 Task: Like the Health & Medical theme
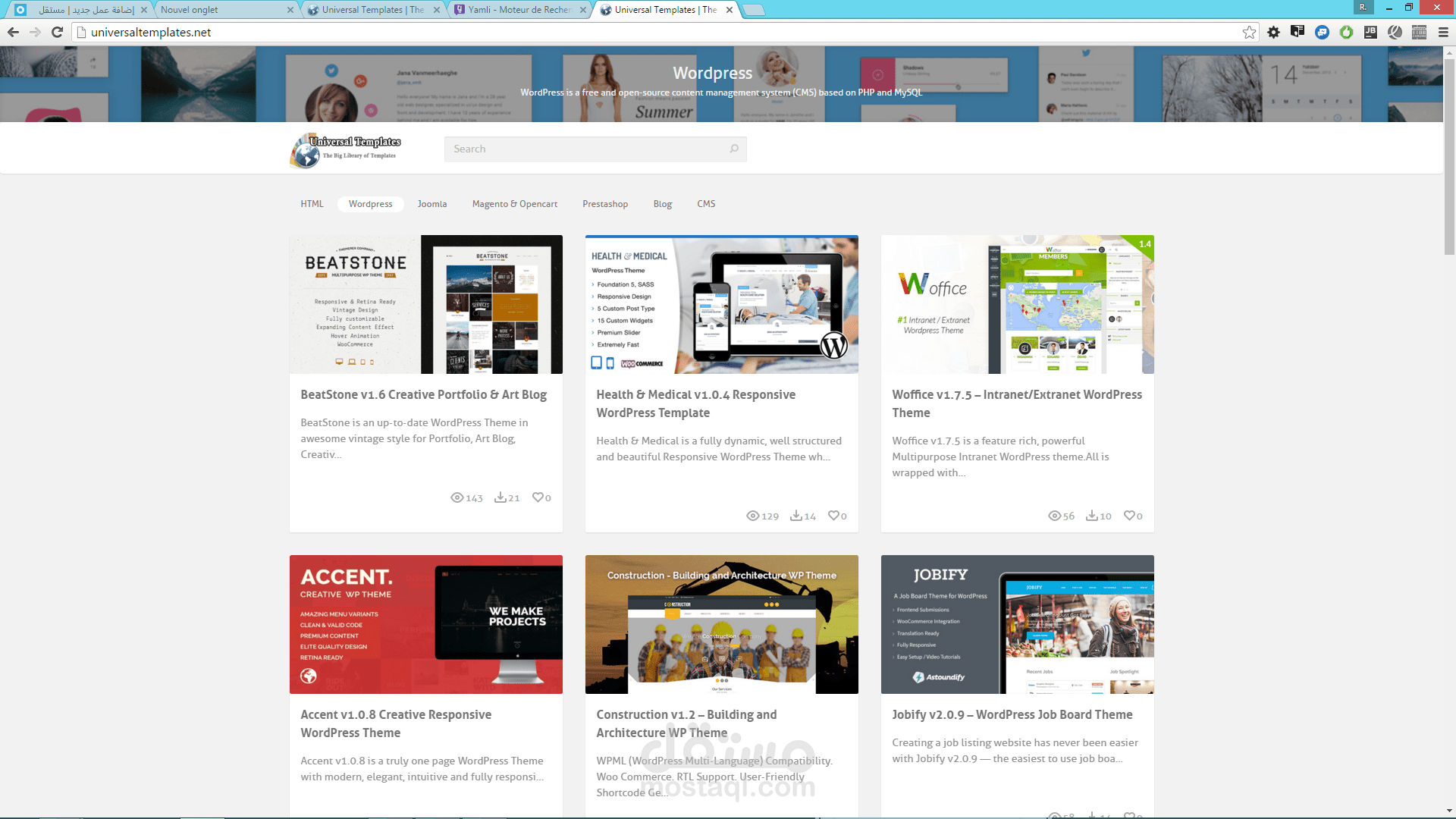[833, 516]
